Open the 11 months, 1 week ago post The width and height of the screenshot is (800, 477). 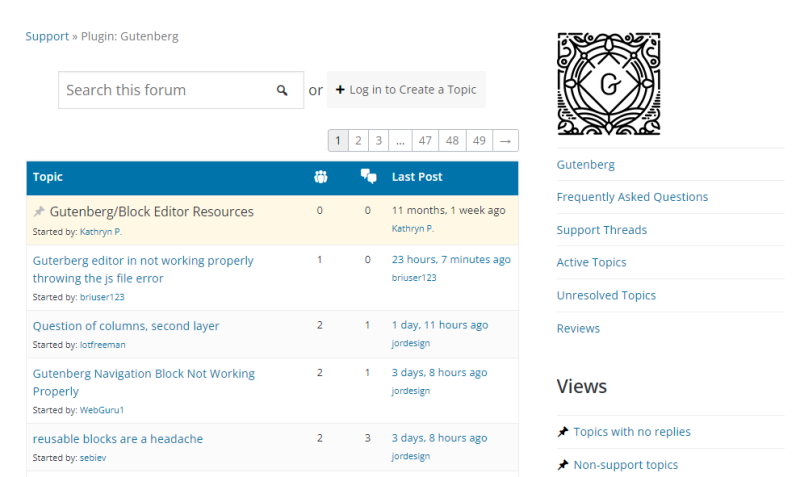tap(448, 210)
